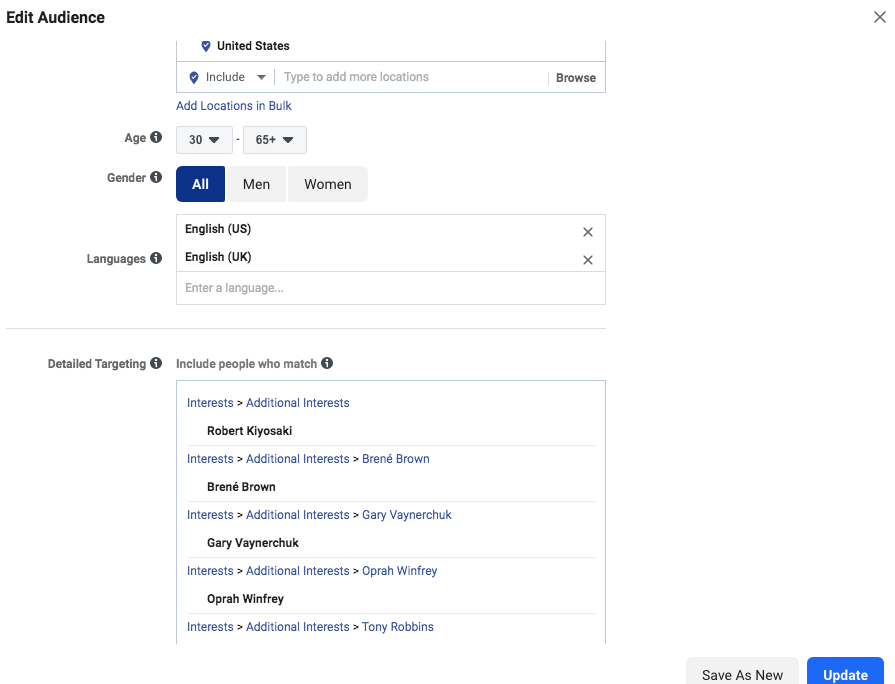Click Interests link in Tony Robbins row
Screen dimensions: 895x684
tap(210, 626)
